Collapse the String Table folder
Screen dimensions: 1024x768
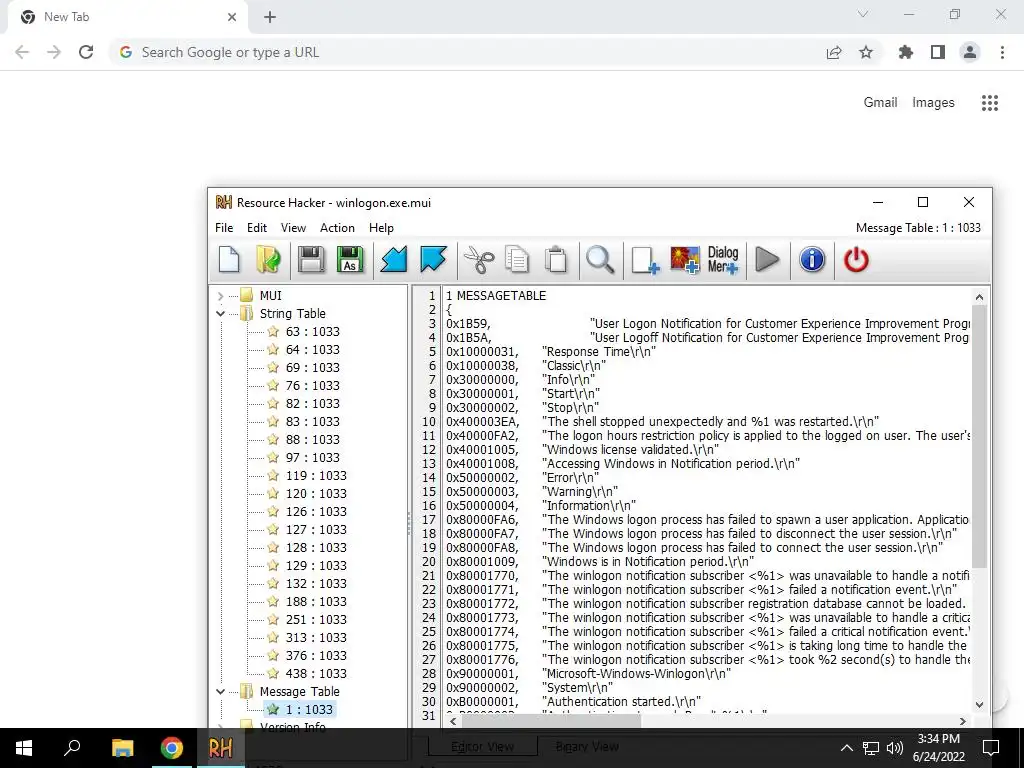click(221, 313)
